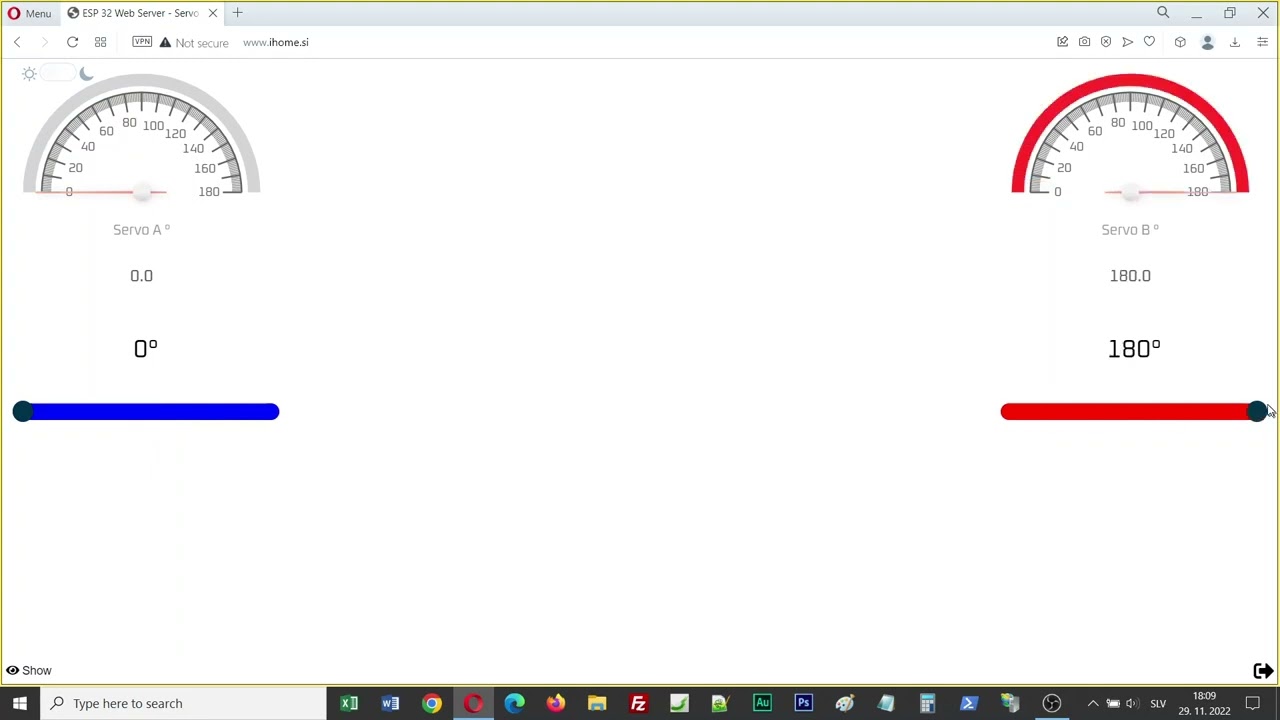Launch Word from the taskbar

(x=390, y=703)
